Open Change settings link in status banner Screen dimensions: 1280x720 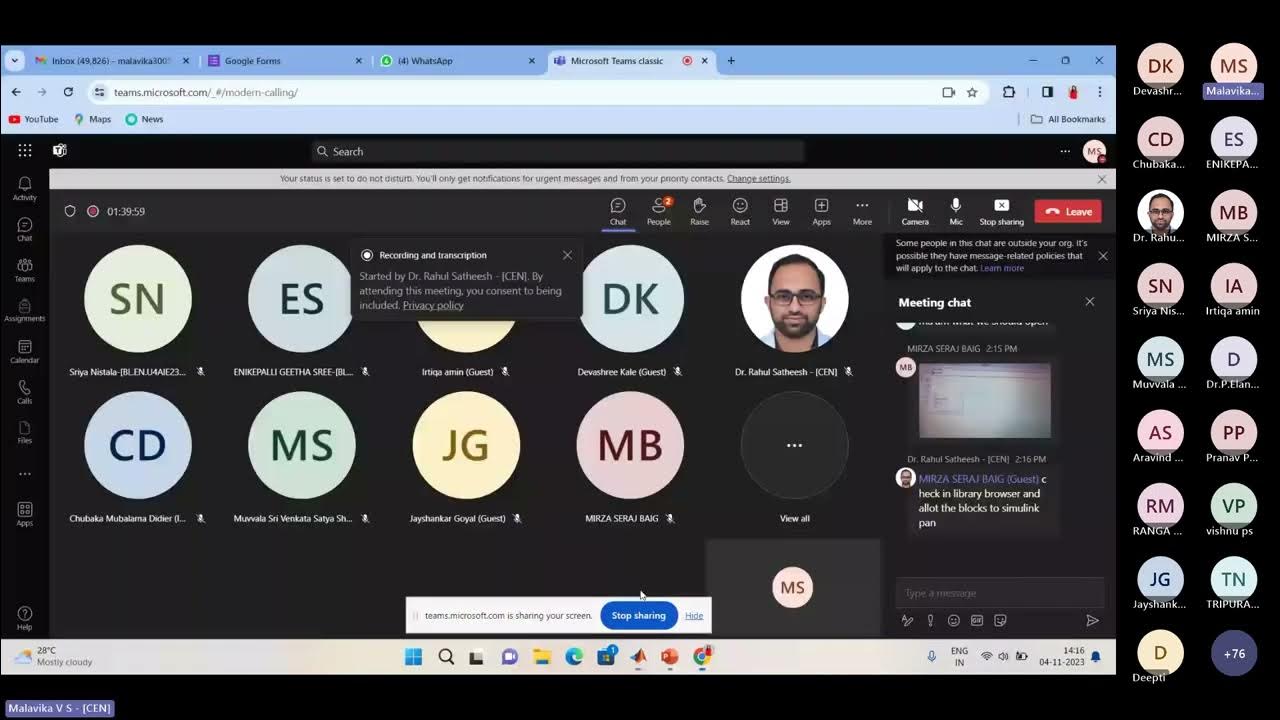tap(758, 178)
